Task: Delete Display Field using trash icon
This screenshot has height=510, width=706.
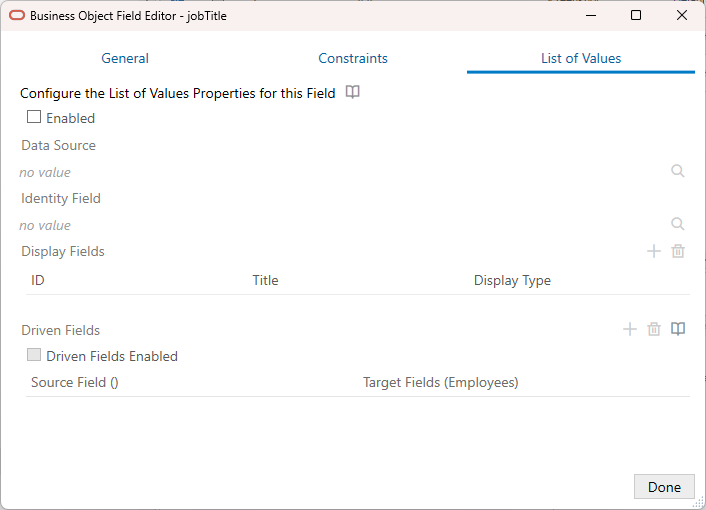Action: pyautogui.click(x=678, y=251)
